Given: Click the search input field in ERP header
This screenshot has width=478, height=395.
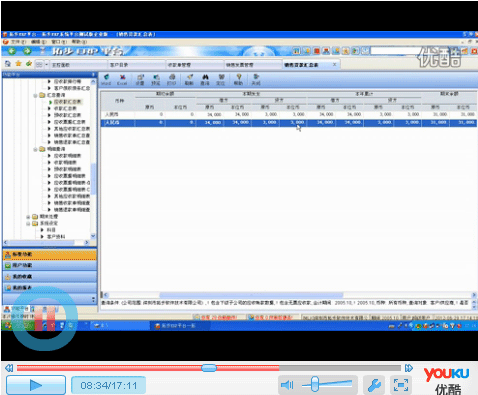Looking at the screenshot, I should 394,51.
